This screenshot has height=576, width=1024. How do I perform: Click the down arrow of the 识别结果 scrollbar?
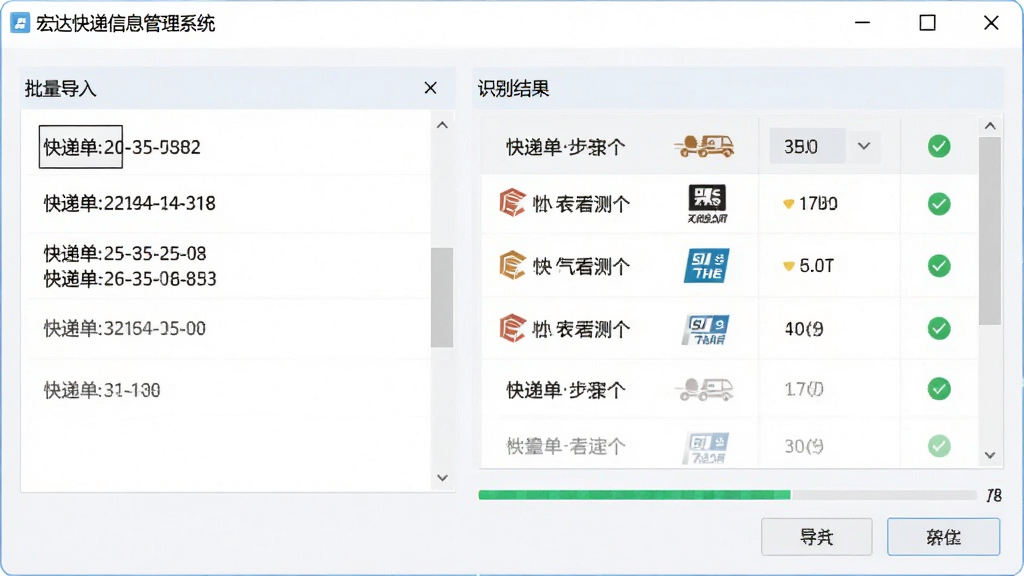990,455
